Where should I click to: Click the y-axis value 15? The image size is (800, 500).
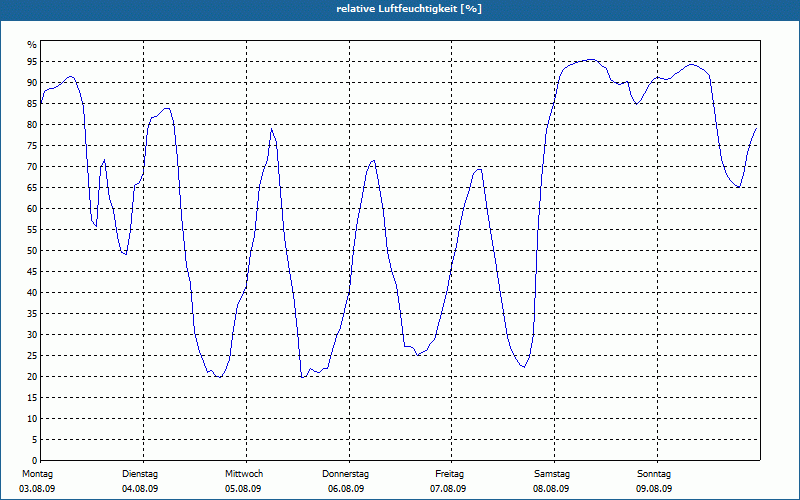(x=32, y=397)
